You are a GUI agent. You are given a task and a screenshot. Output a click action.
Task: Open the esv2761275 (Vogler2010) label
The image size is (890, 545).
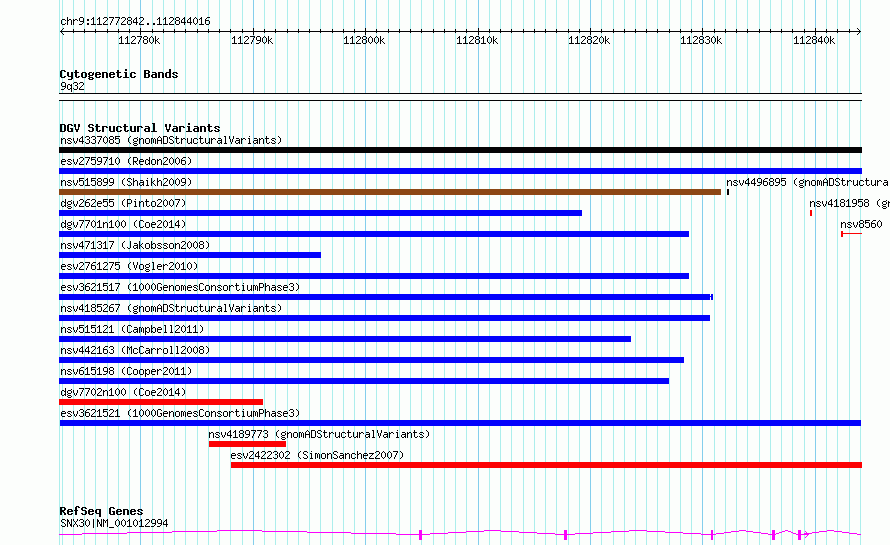coord(129,266)
